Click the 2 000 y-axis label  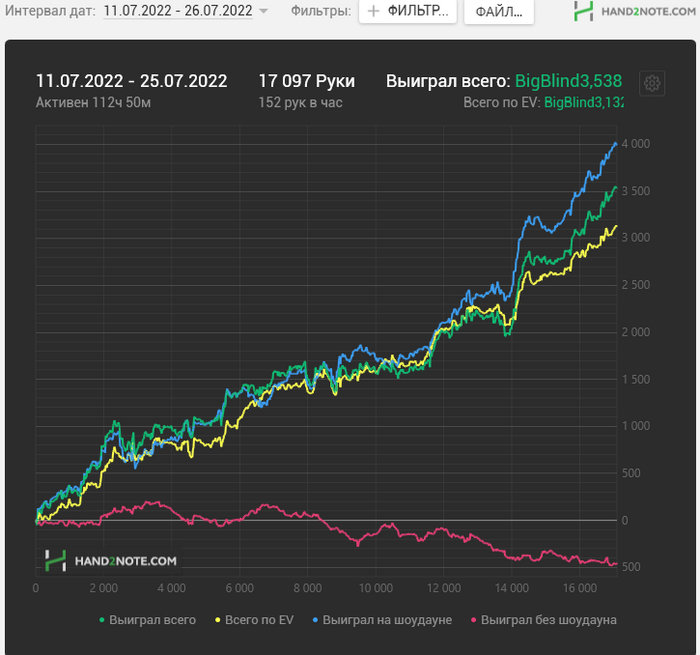[636, 332]
